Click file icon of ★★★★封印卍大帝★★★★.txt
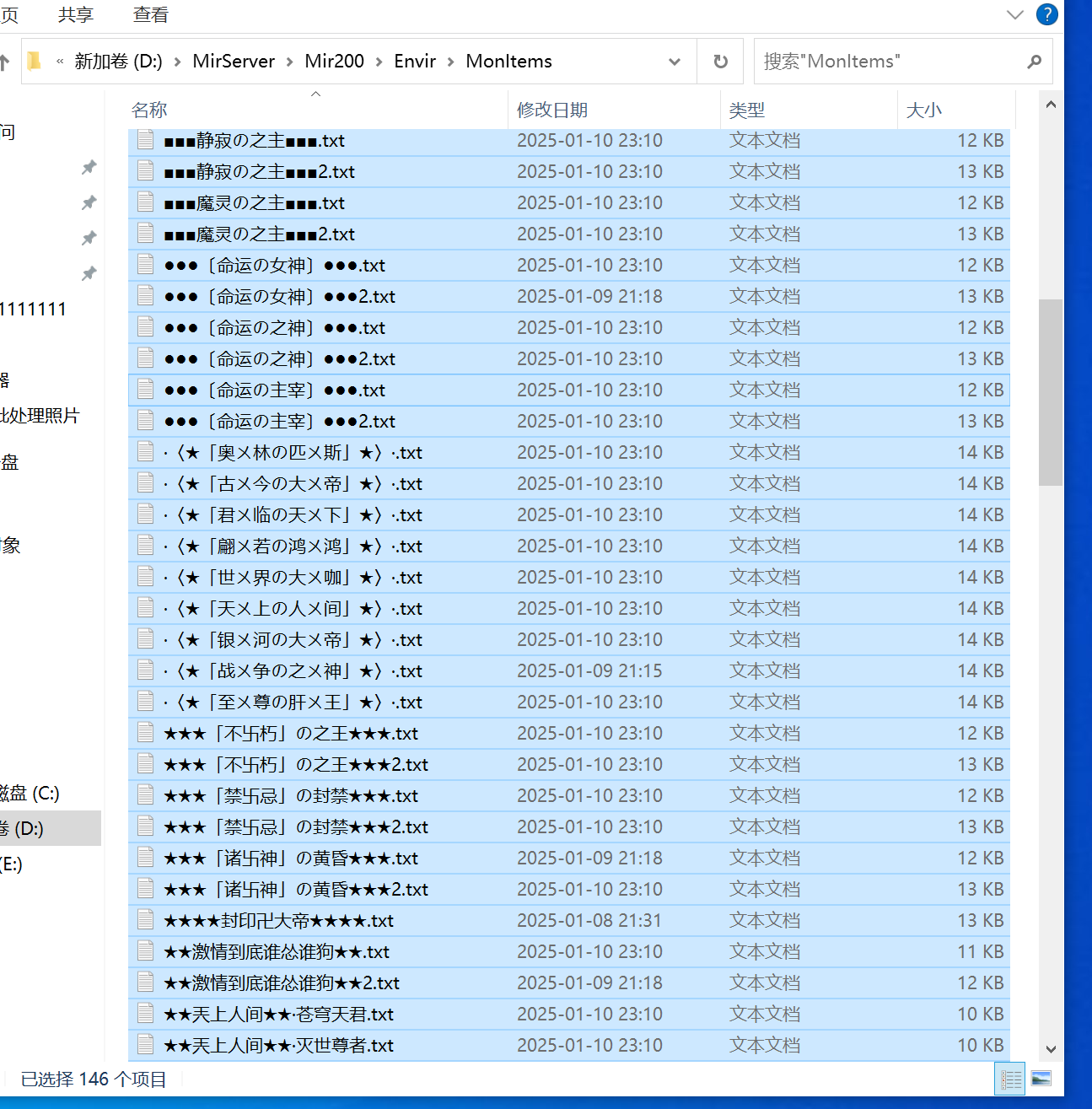 click(146, 920)
